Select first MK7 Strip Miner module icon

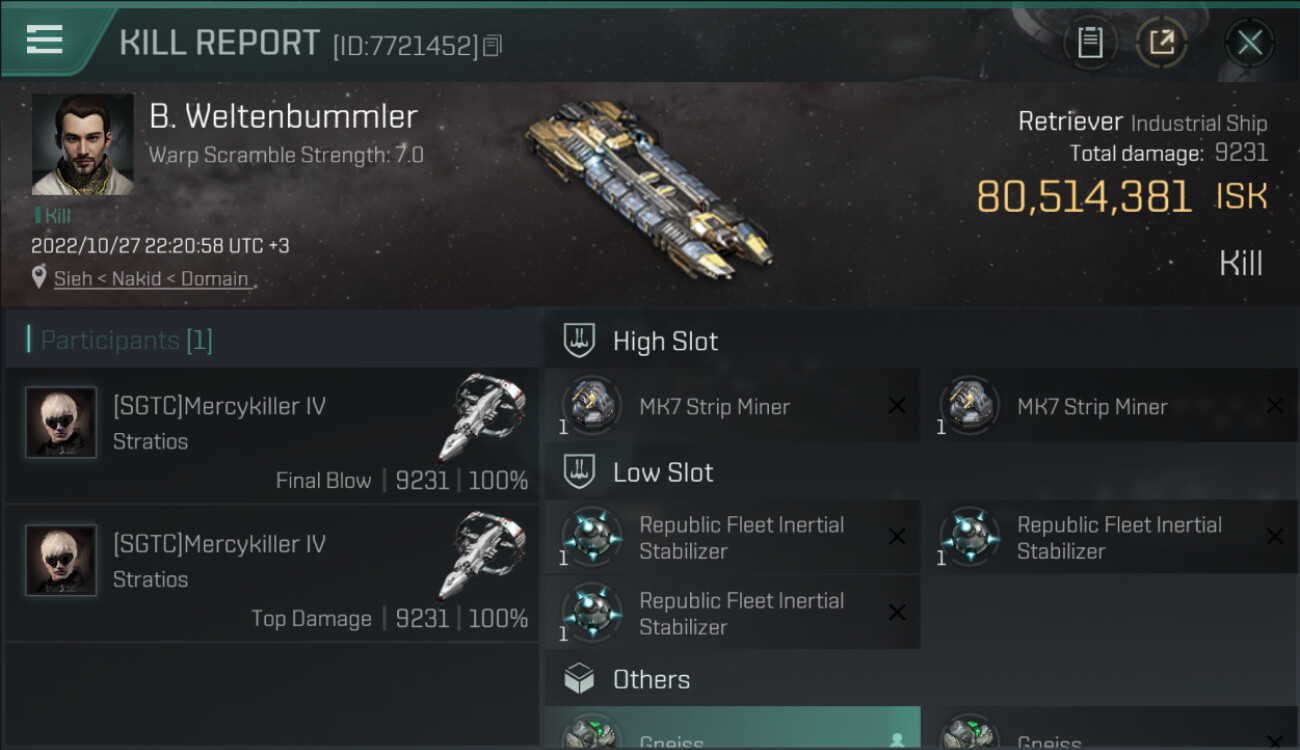point(591,405)
